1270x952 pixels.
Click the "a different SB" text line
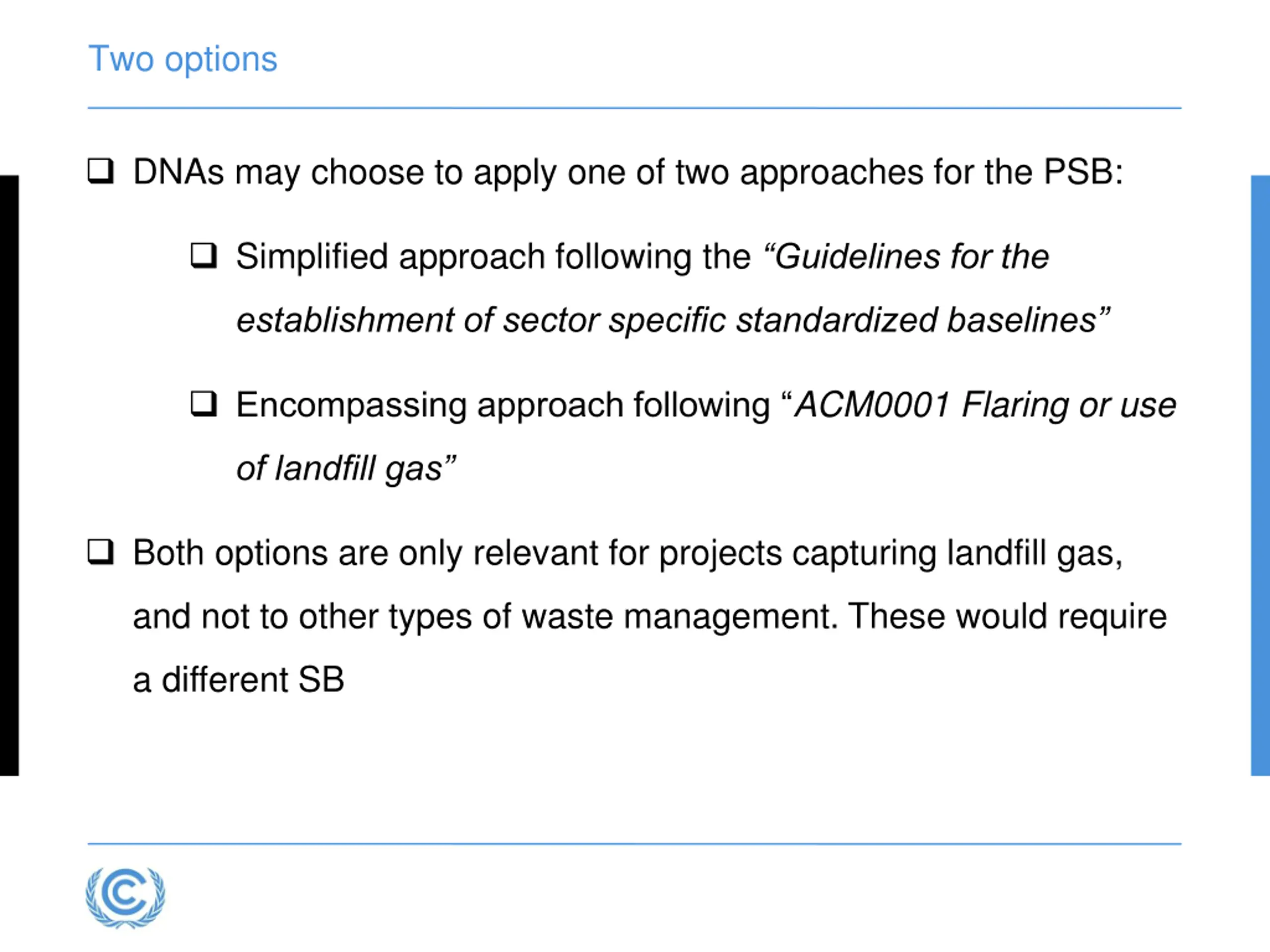tap(238, 679)
